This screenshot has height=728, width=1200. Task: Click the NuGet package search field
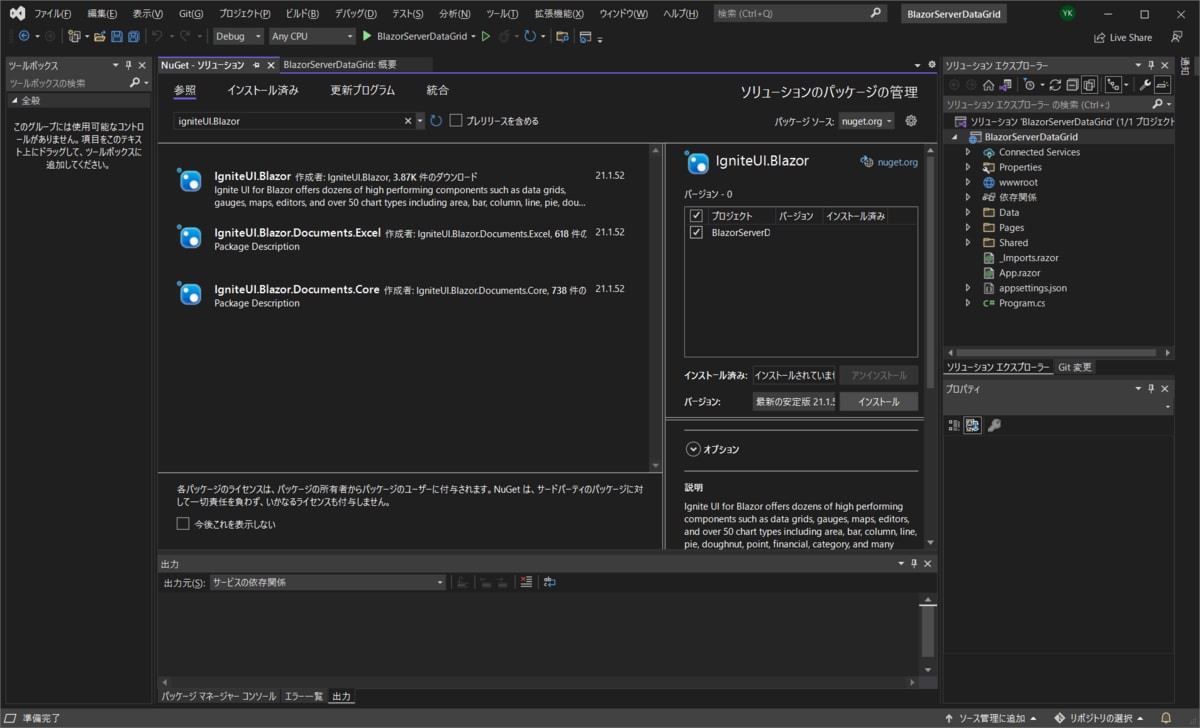[288, 121]
